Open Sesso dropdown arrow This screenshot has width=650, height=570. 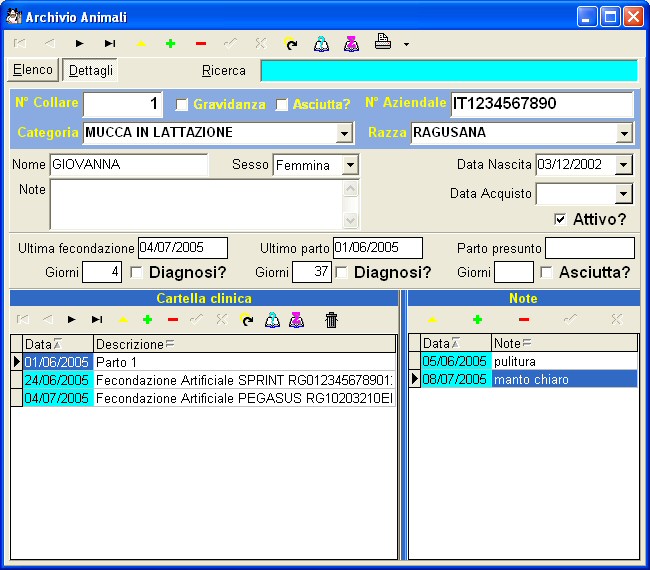tap(350, 165)
